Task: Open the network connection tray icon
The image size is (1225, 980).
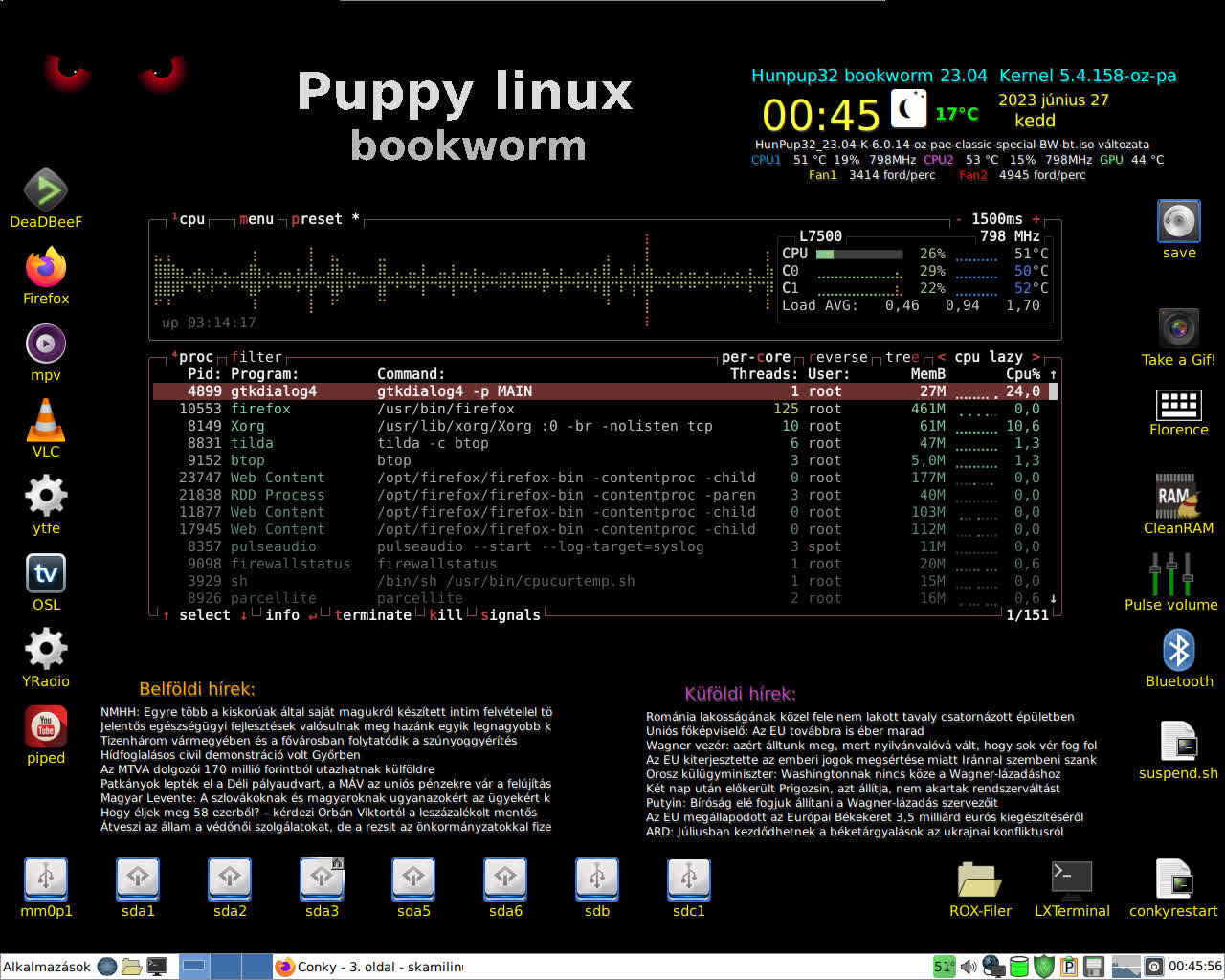Action: (993, 967)
